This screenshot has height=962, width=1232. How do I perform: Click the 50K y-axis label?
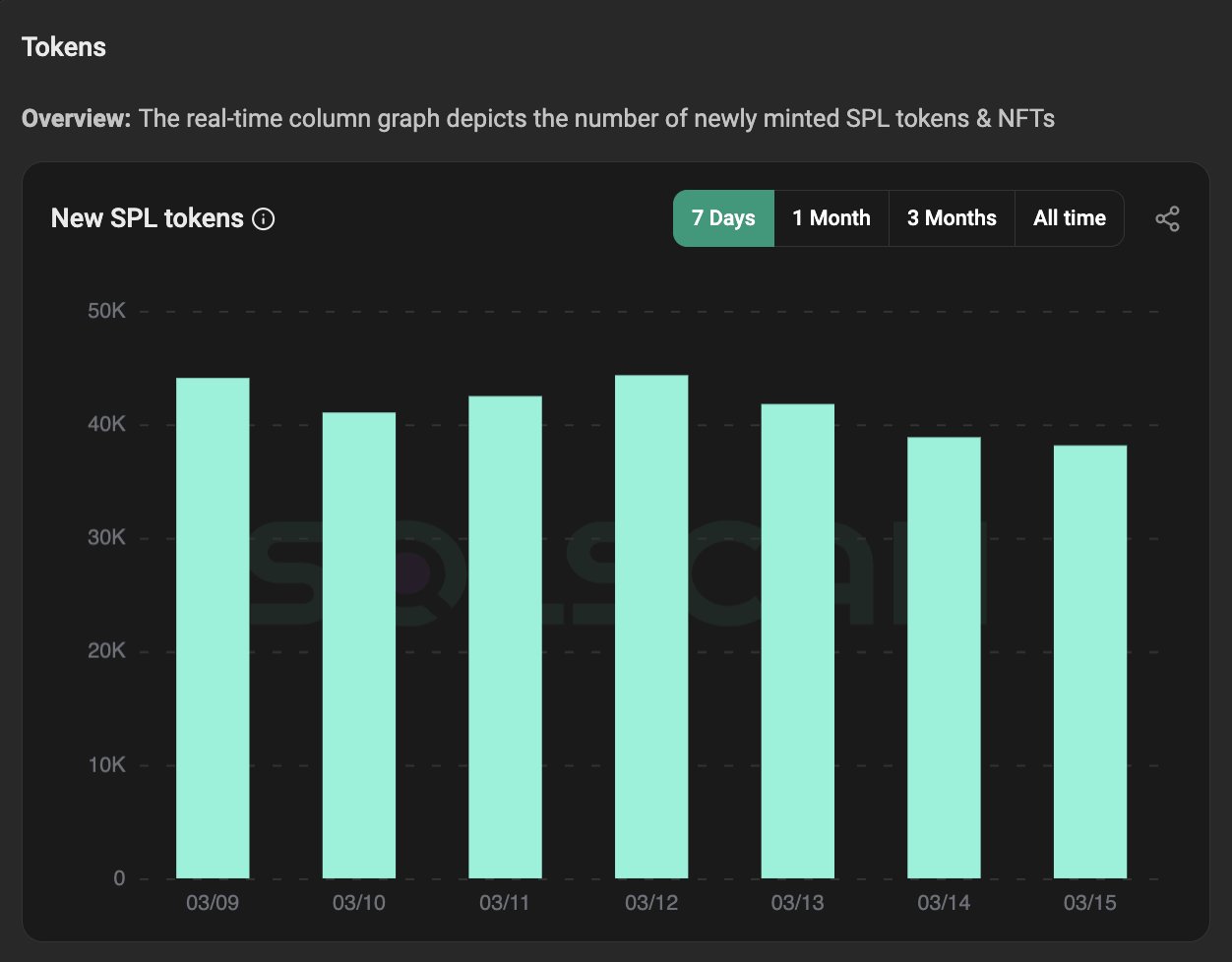(x=106, y=311)
